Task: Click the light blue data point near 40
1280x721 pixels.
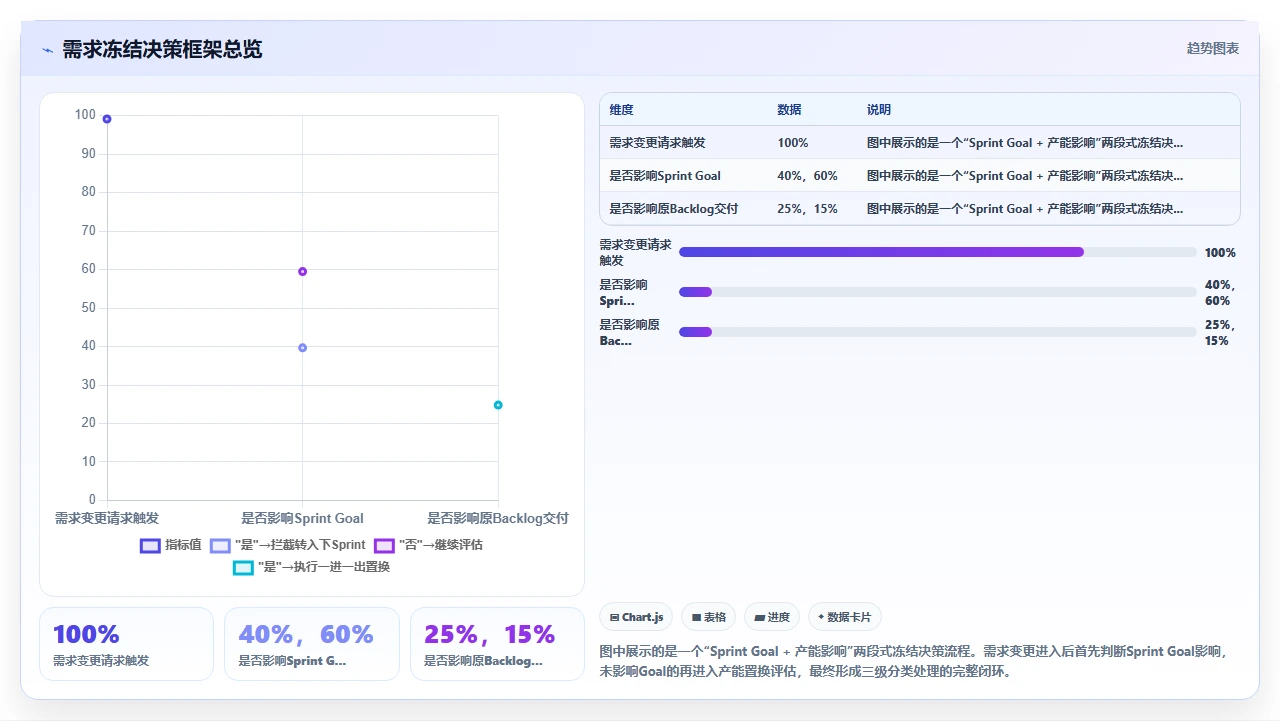Action: [x=302, y=348]
